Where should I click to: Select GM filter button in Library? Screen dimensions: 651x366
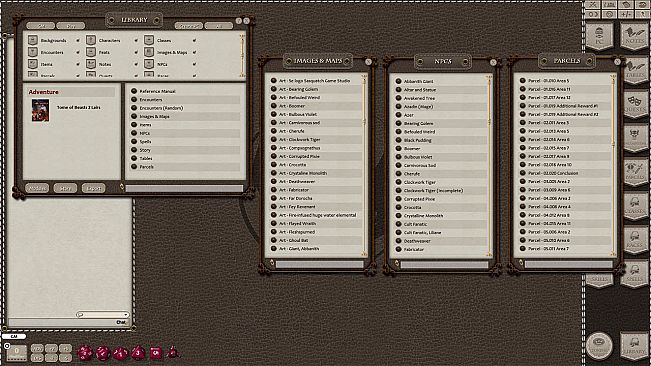[40, 26]
